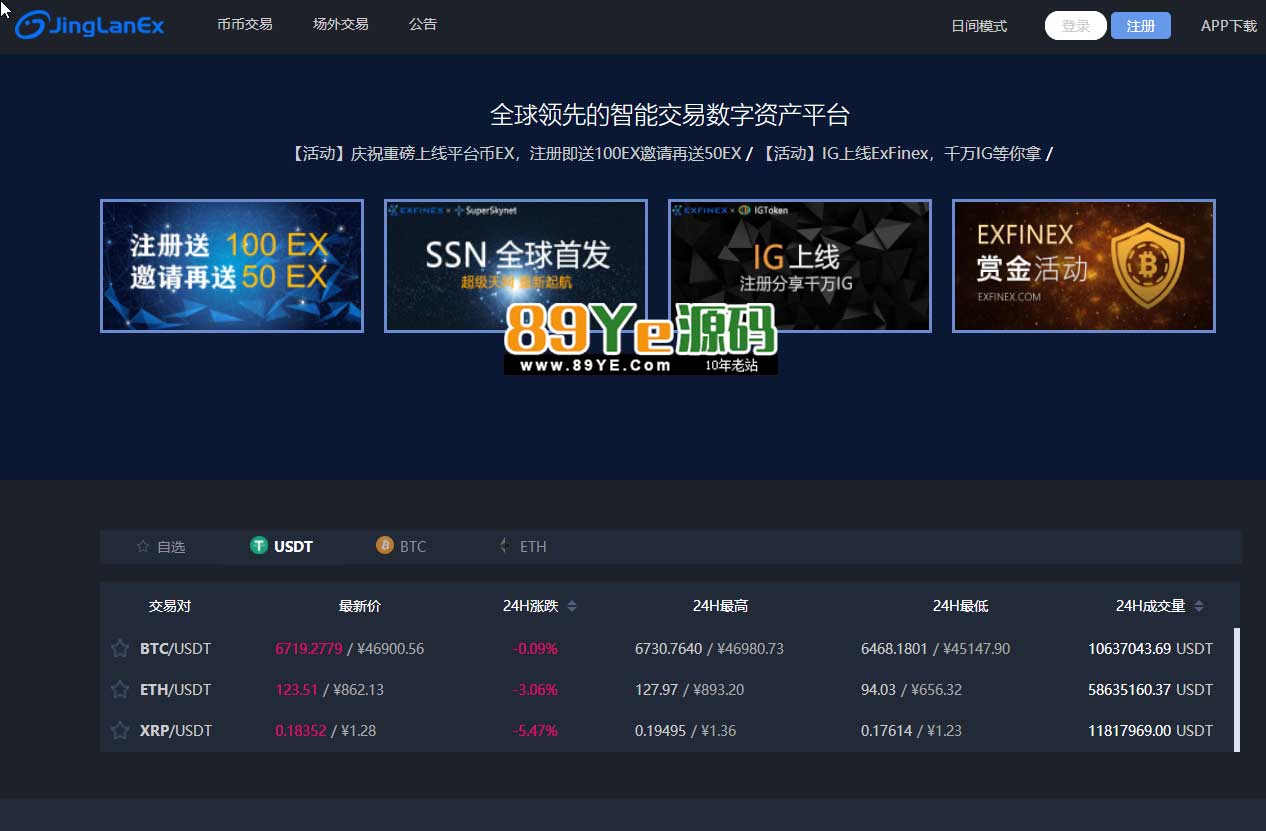This screenshot has width=1266, height=831.
Task: Click the orange Bitcoin icon
Action: [x=385, y=545]
